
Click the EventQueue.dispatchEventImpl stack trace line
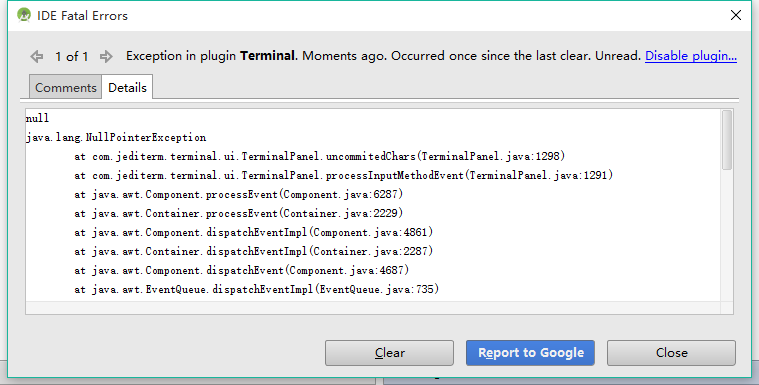(x=257, y=290)
